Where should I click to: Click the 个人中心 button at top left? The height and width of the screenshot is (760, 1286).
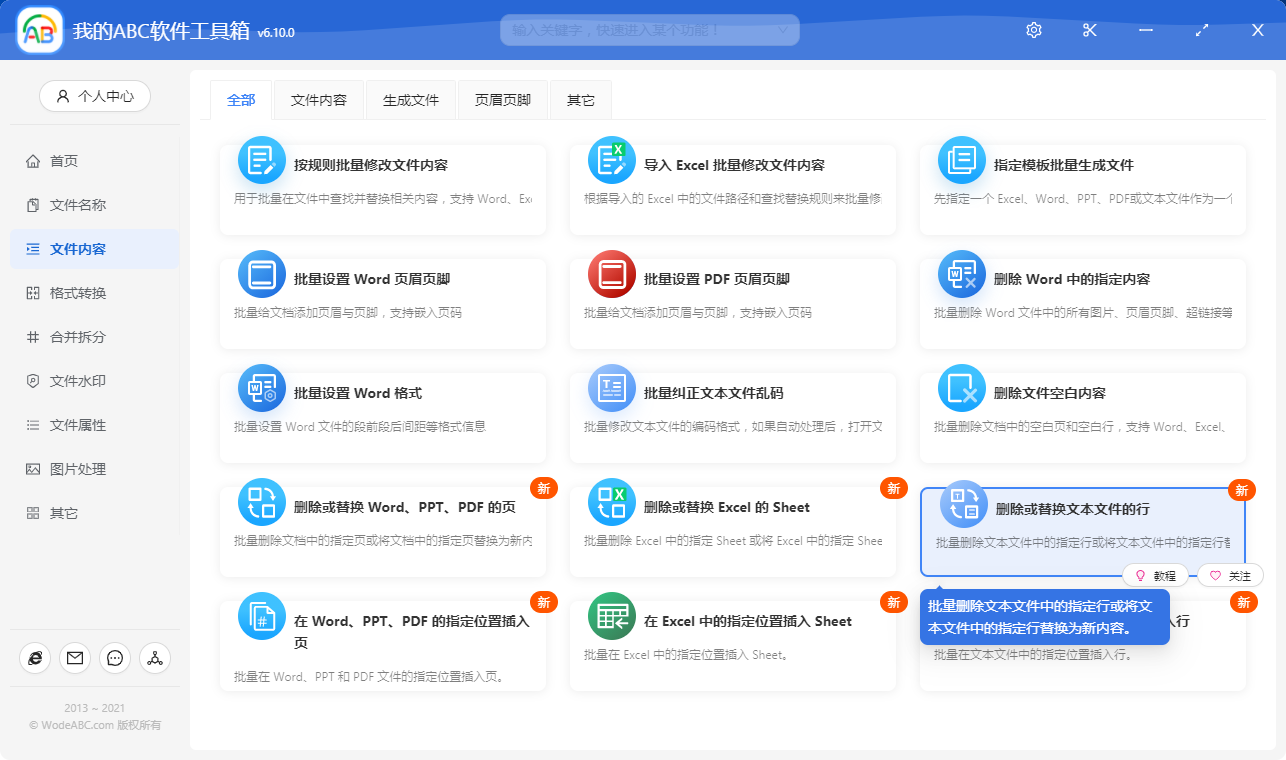pyautogui.click(x=94, y=96)
